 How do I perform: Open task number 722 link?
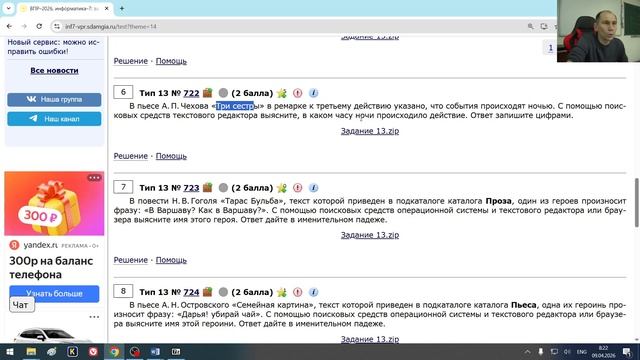(x=191, y=93)
